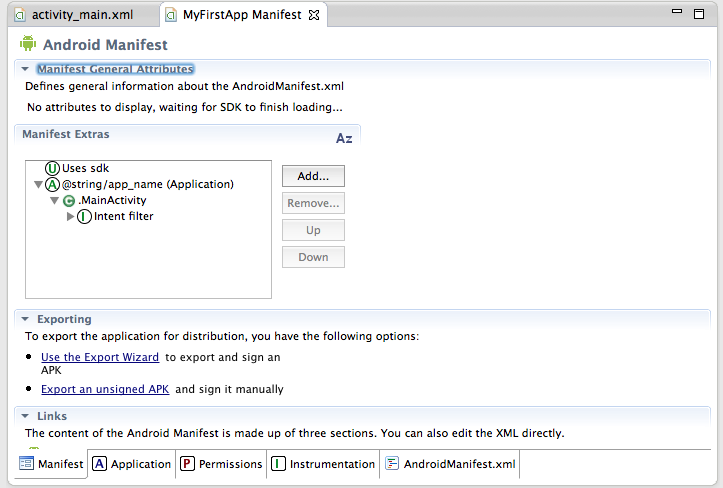The image size is (723, 488).
Task: Click the Instrumentation tab 'I' icon
Action: click(x=278, y=463)
